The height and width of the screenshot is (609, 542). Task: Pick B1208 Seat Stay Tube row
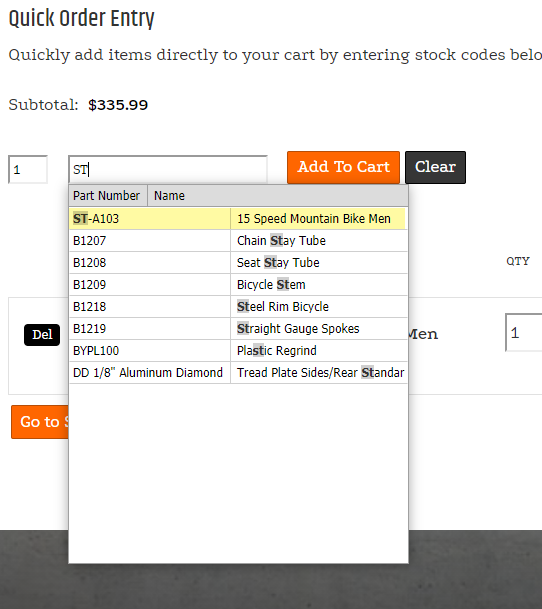click(238, 263)
